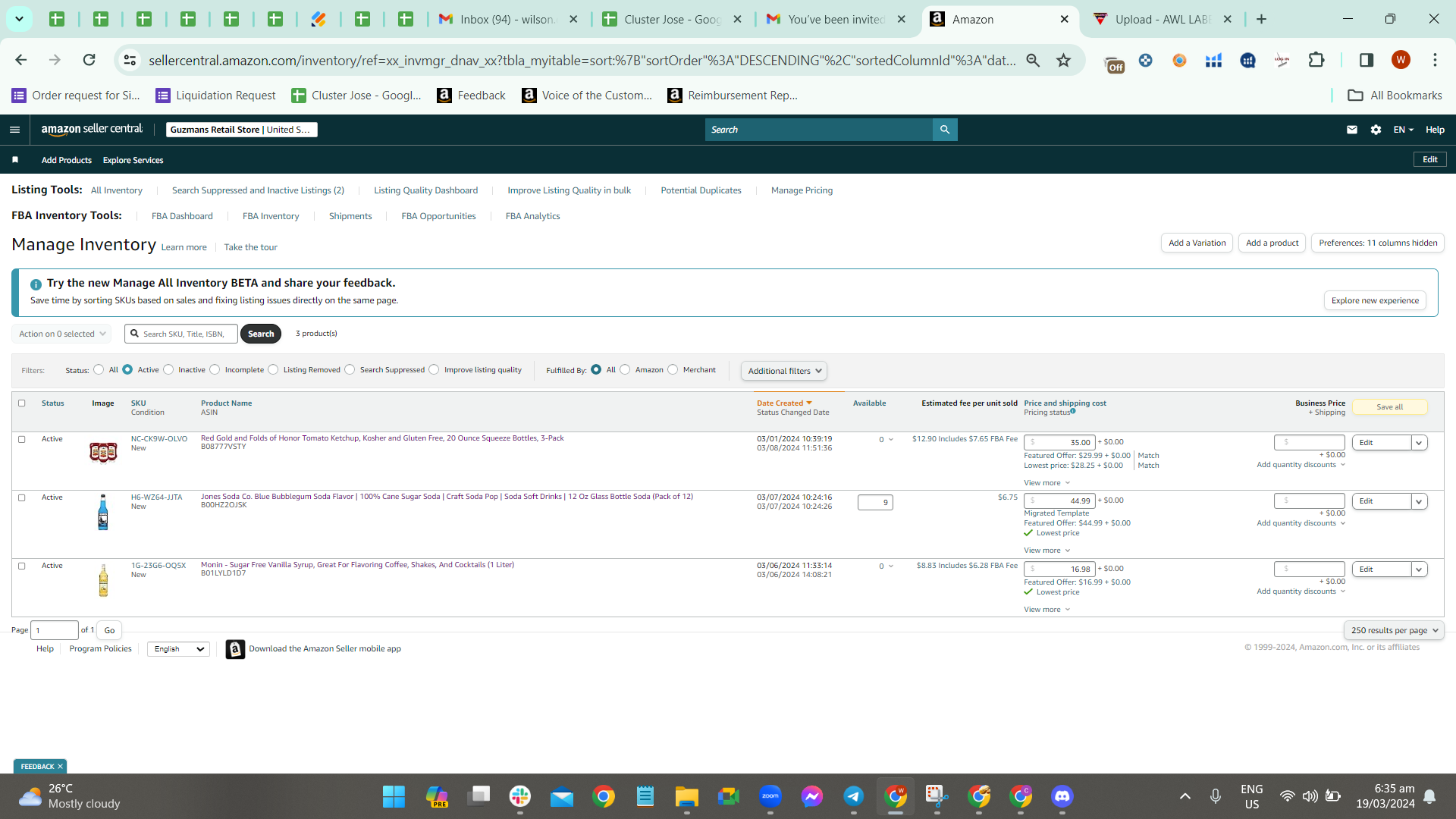Go back with the browser back arrow

(x=21, y=60)
